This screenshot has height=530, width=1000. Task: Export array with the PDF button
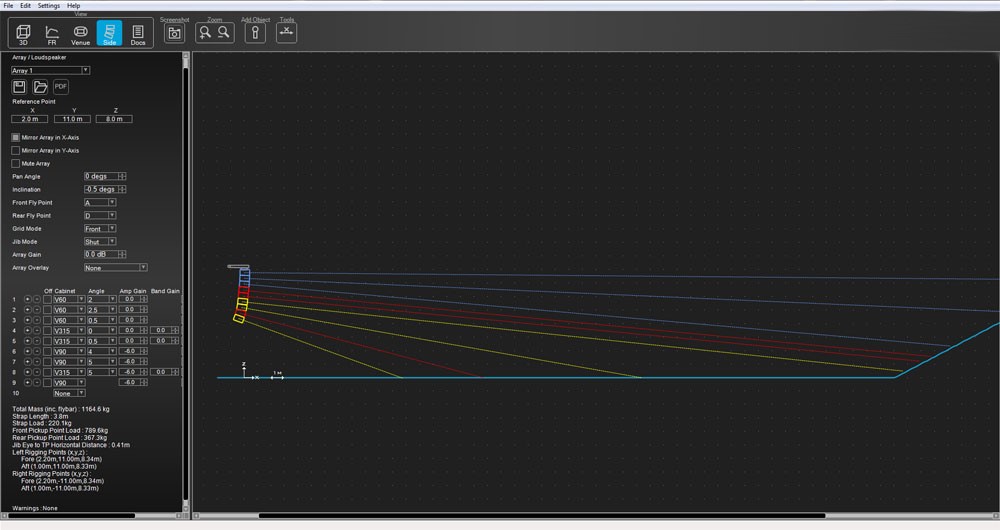coord(61,87)
